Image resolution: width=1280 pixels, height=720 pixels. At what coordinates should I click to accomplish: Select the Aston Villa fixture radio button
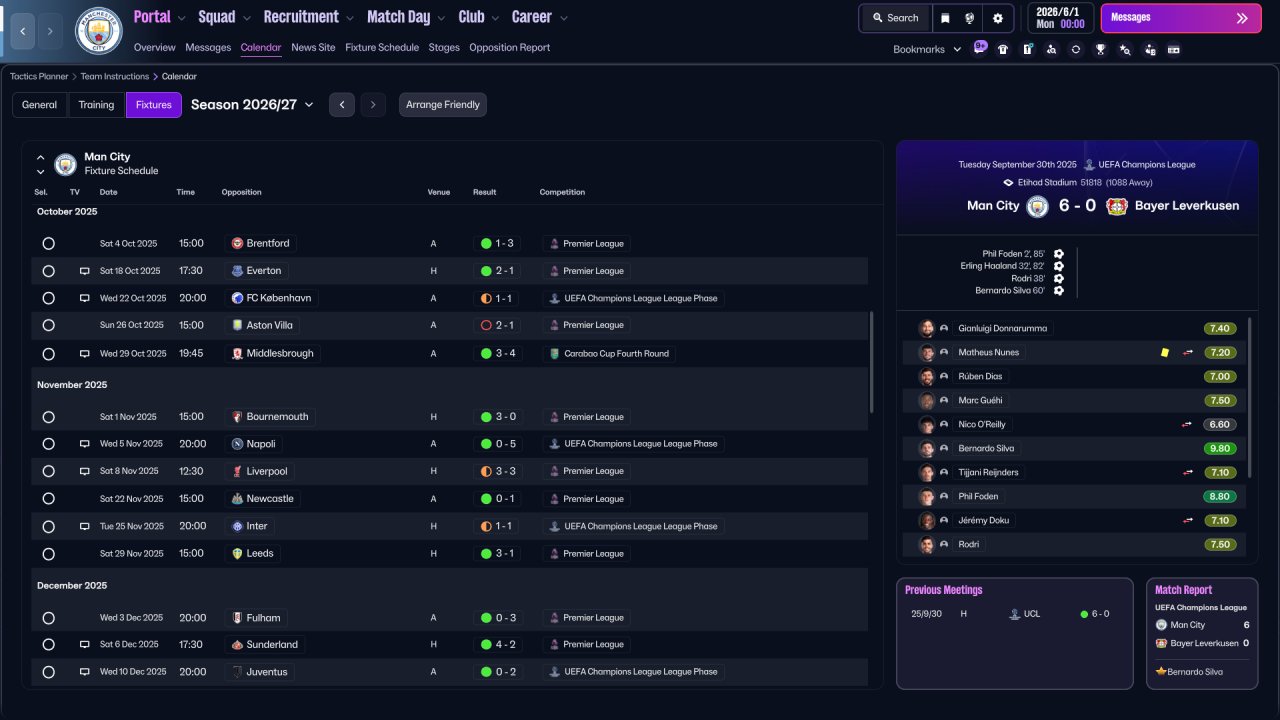click(48, 325)
